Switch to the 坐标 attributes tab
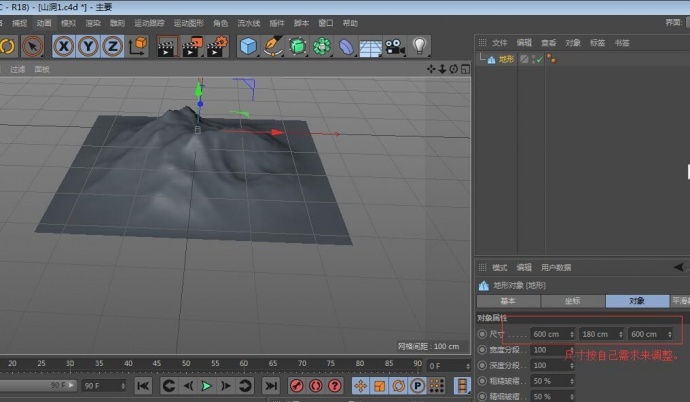Viewport: 690px width, 402px height. [x=572, y=300]
